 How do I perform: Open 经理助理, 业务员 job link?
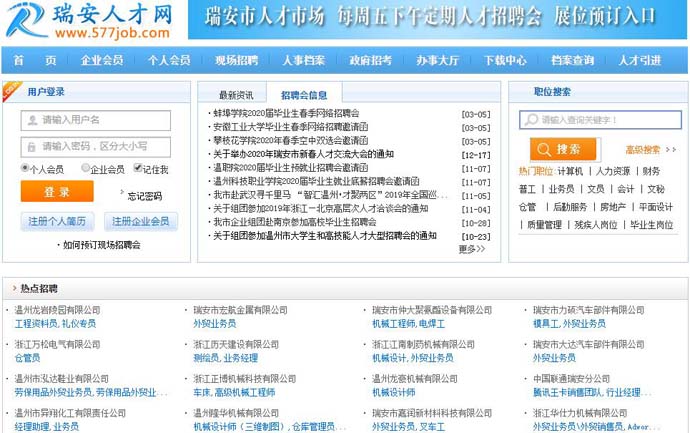point(47,427)
